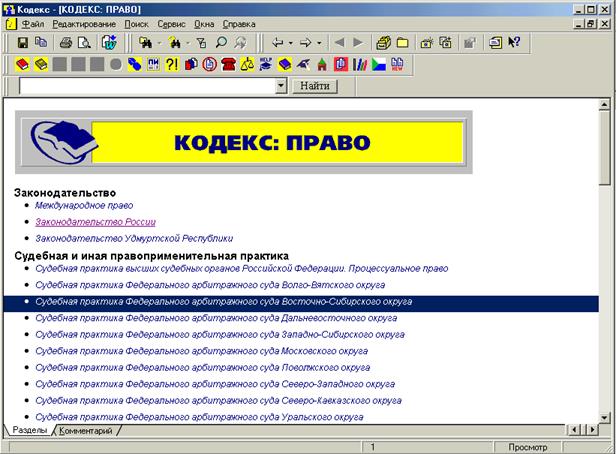Switch to the Комментарий tab
This screenshot has width=616, height=454.
(x=85, y=431)
